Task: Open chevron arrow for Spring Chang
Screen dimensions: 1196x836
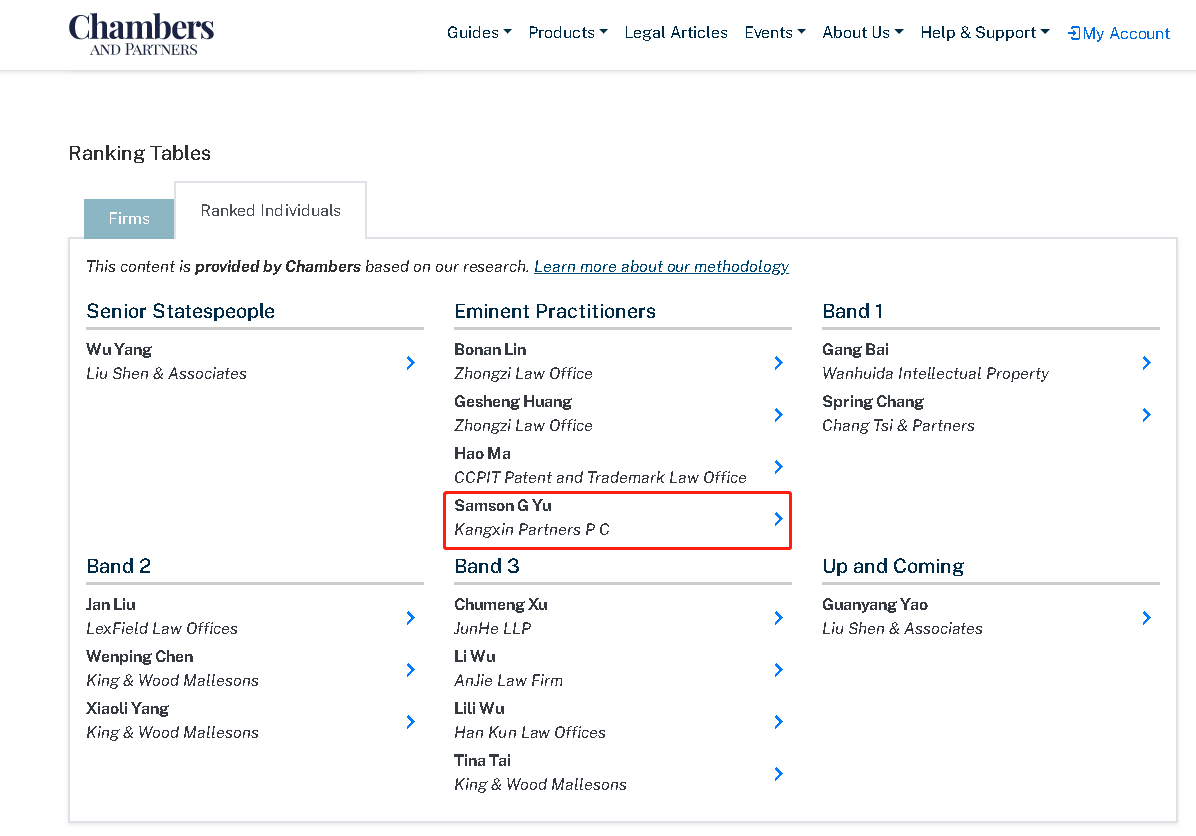Action: tap(1146, 415)
